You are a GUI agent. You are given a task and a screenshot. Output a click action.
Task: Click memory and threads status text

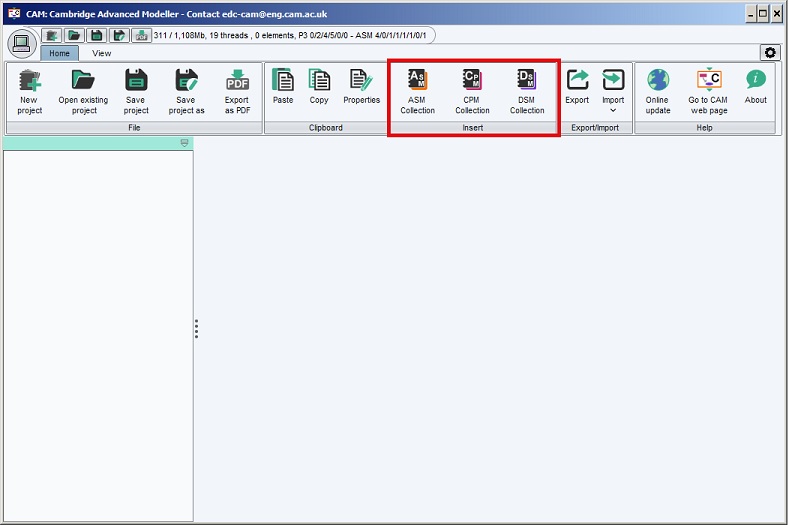(x=290, y=35)
